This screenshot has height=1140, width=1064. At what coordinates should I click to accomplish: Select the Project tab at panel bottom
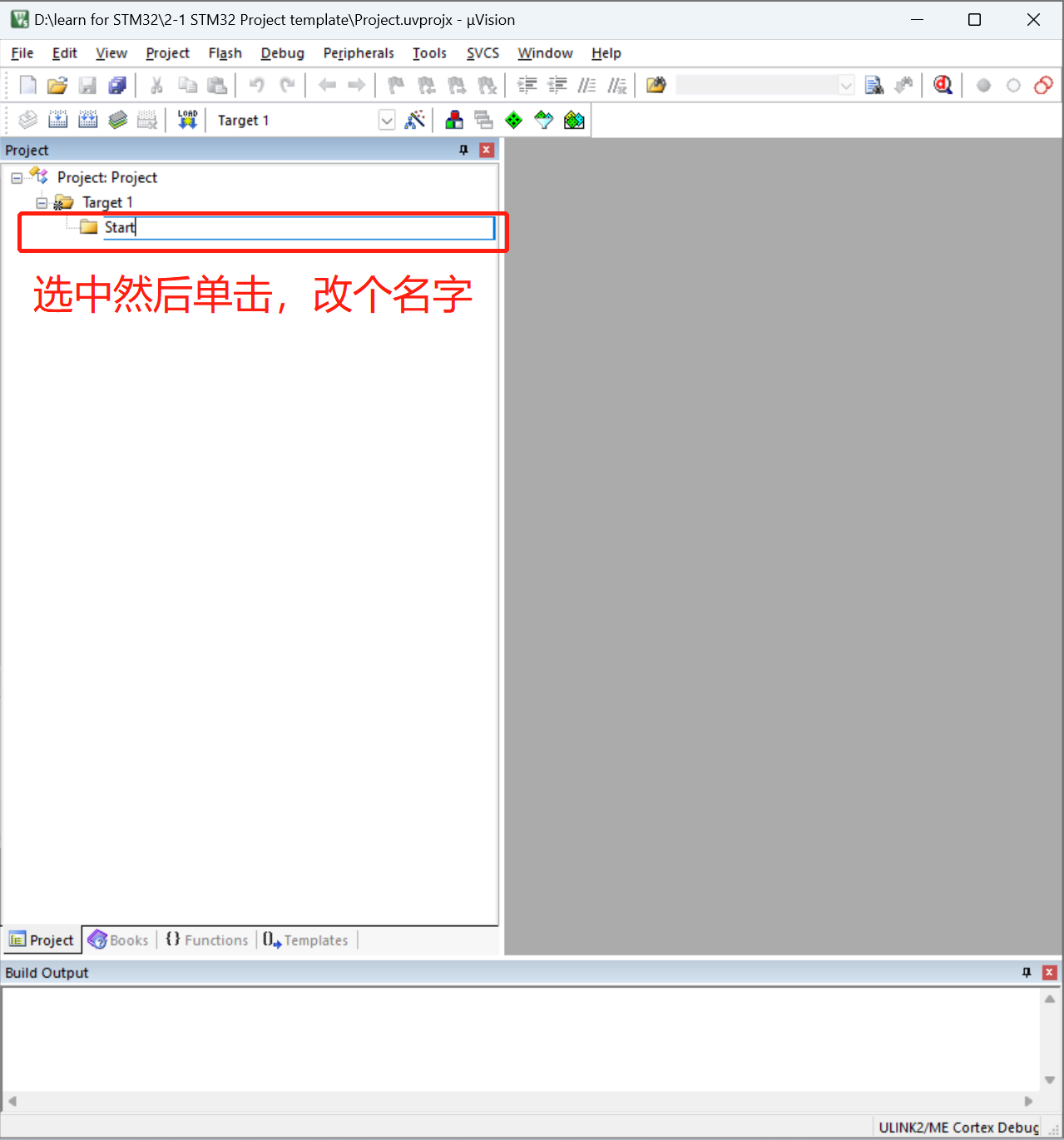point(42,940)
